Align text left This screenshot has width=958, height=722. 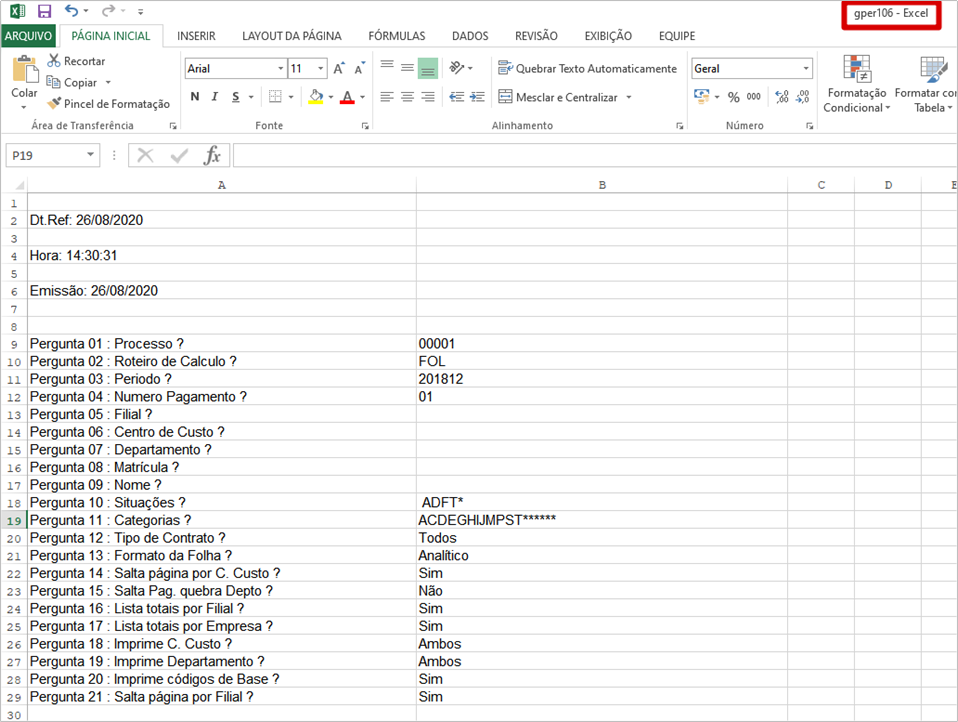tap(387, 97)
